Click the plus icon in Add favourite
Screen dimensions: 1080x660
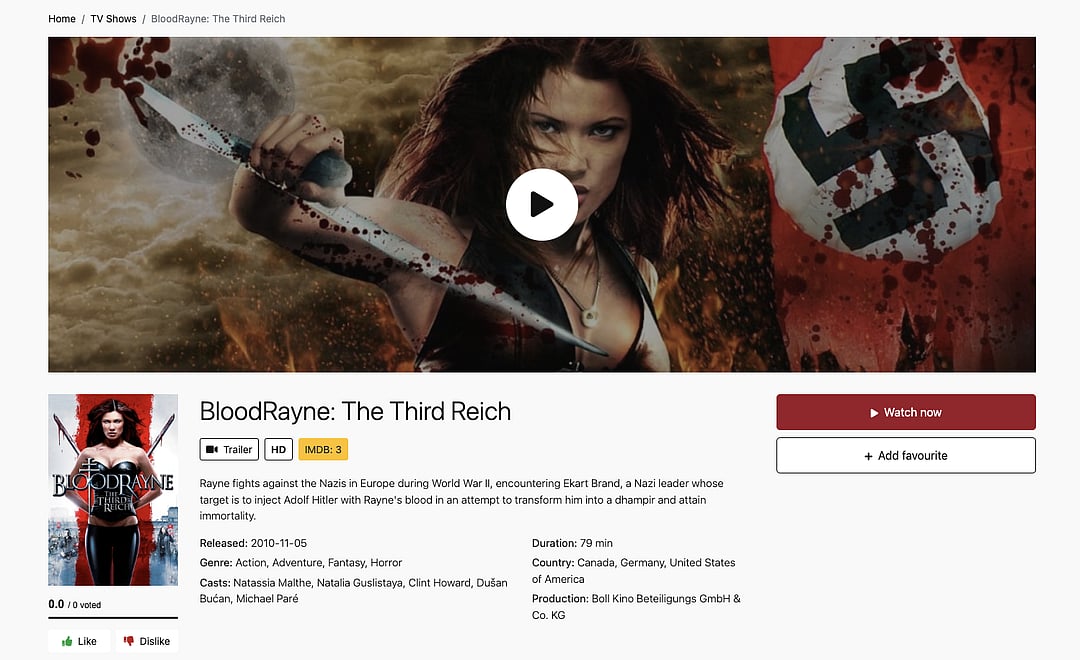(x=868, y=456)
